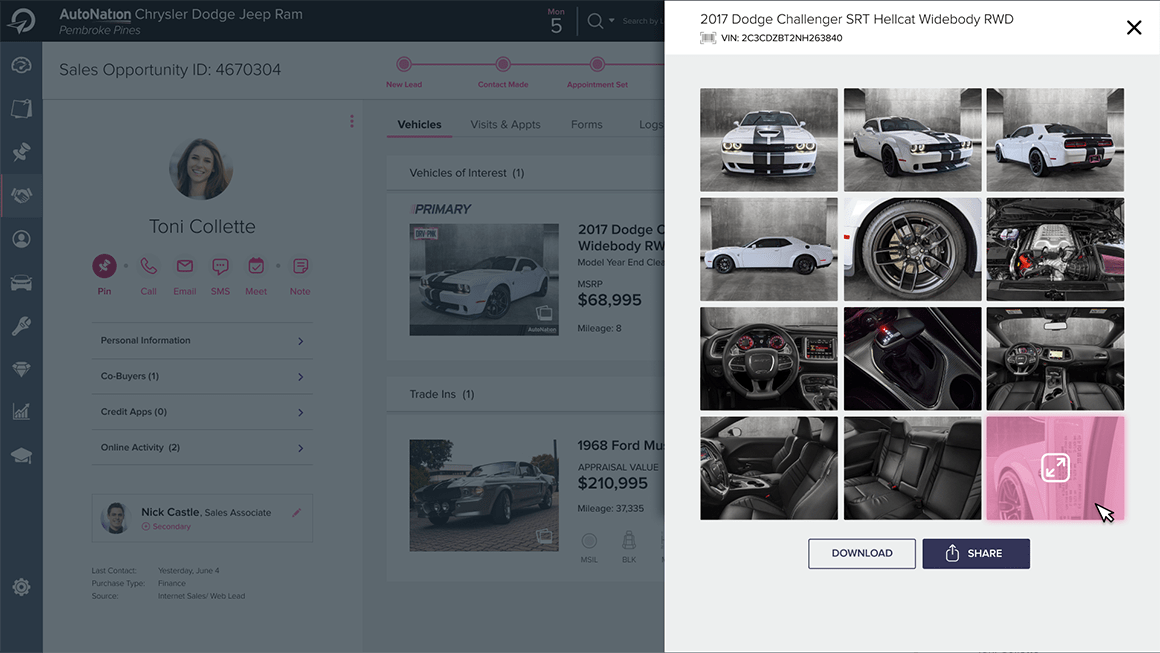Open the Forms tab
The width and height of the screenshot is (1160, 653).
pos(587,124)
